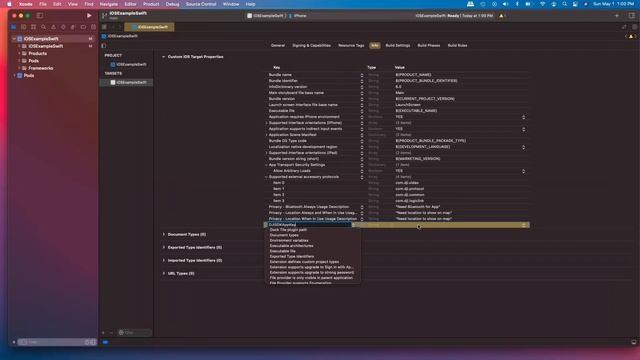Open the debug navigator icon
The height and width of the screenshot is (360, 640).
(x=73, y=27)
